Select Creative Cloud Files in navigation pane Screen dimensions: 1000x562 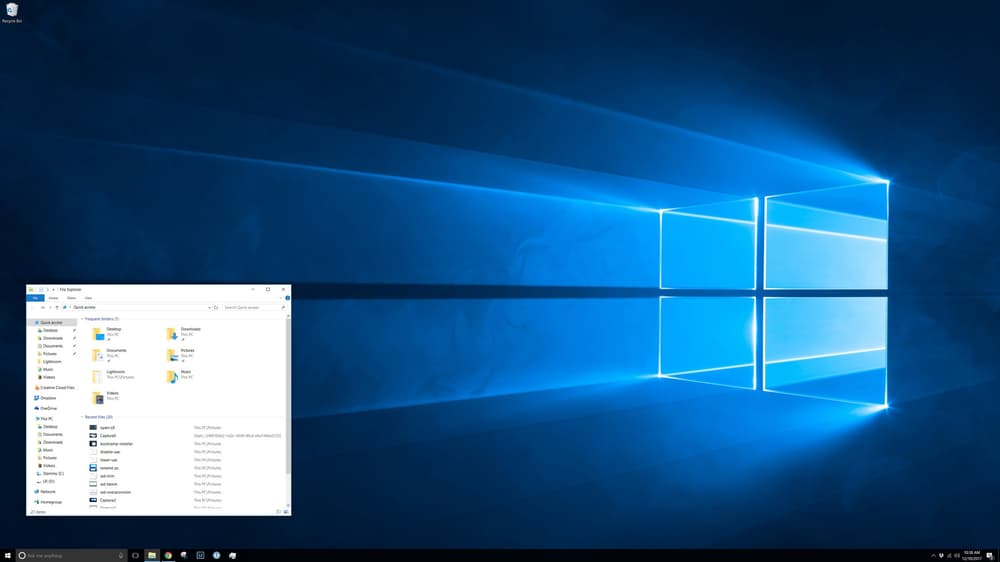coord(57,388)
